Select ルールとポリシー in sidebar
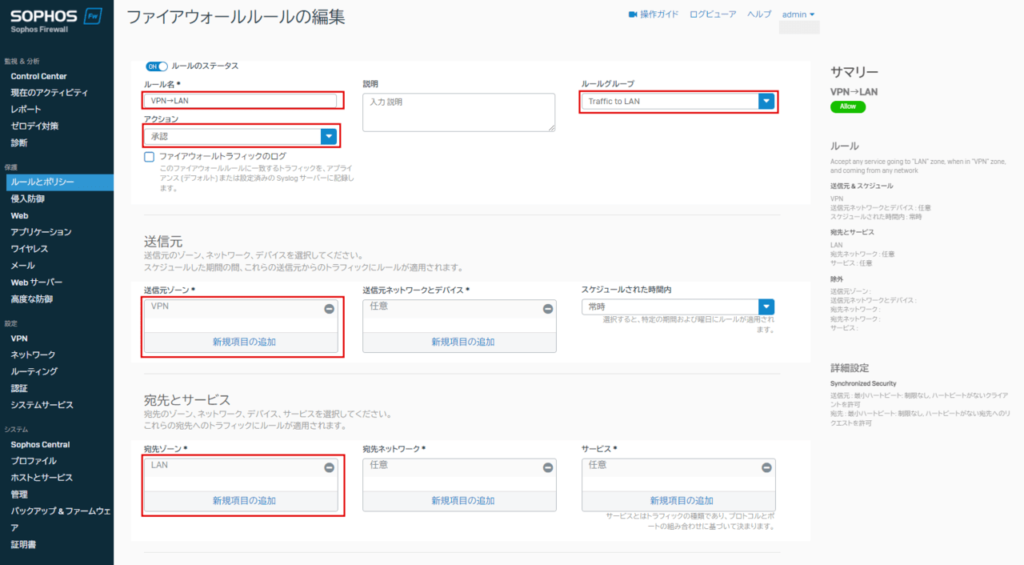The width and height of the screenshot is (1024, 565). click(59, 182)
